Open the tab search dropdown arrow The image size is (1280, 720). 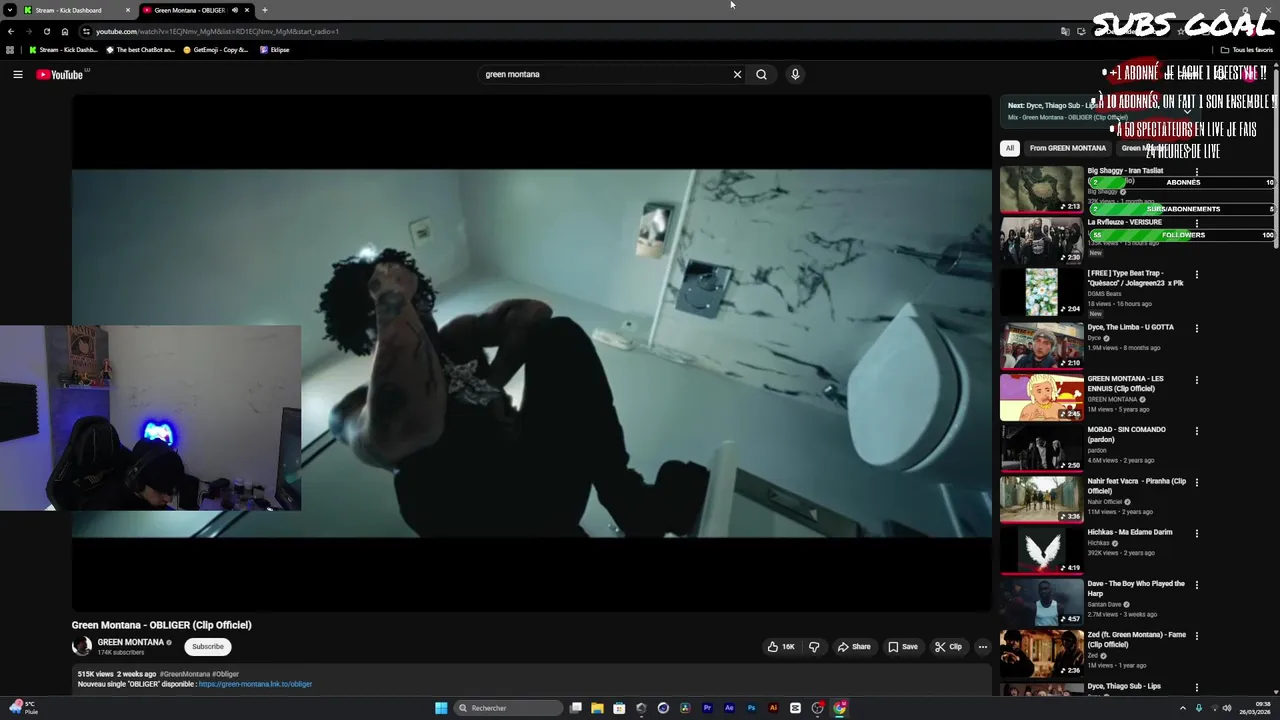[x=10, y=10]
